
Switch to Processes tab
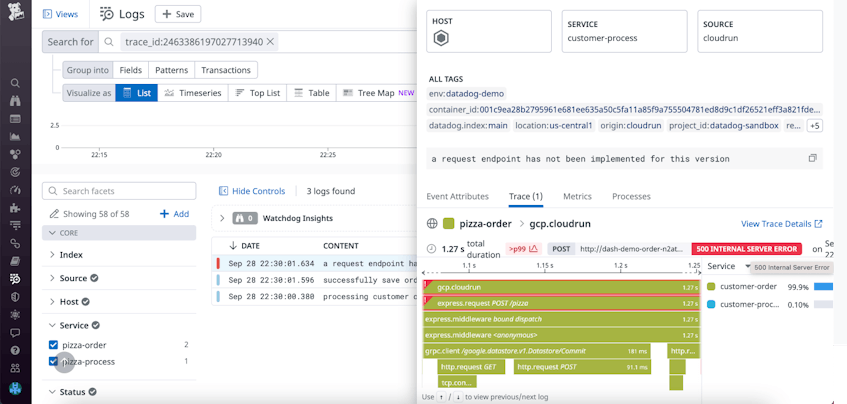coord(631,197)
